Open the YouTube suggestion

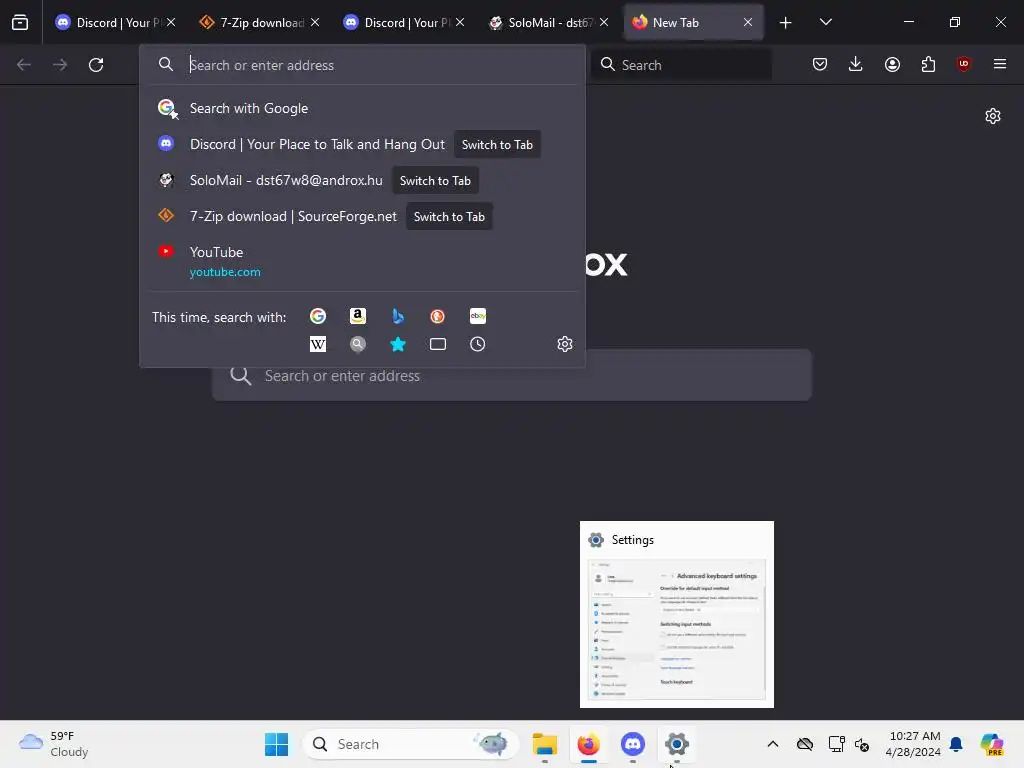click(362, 261)
